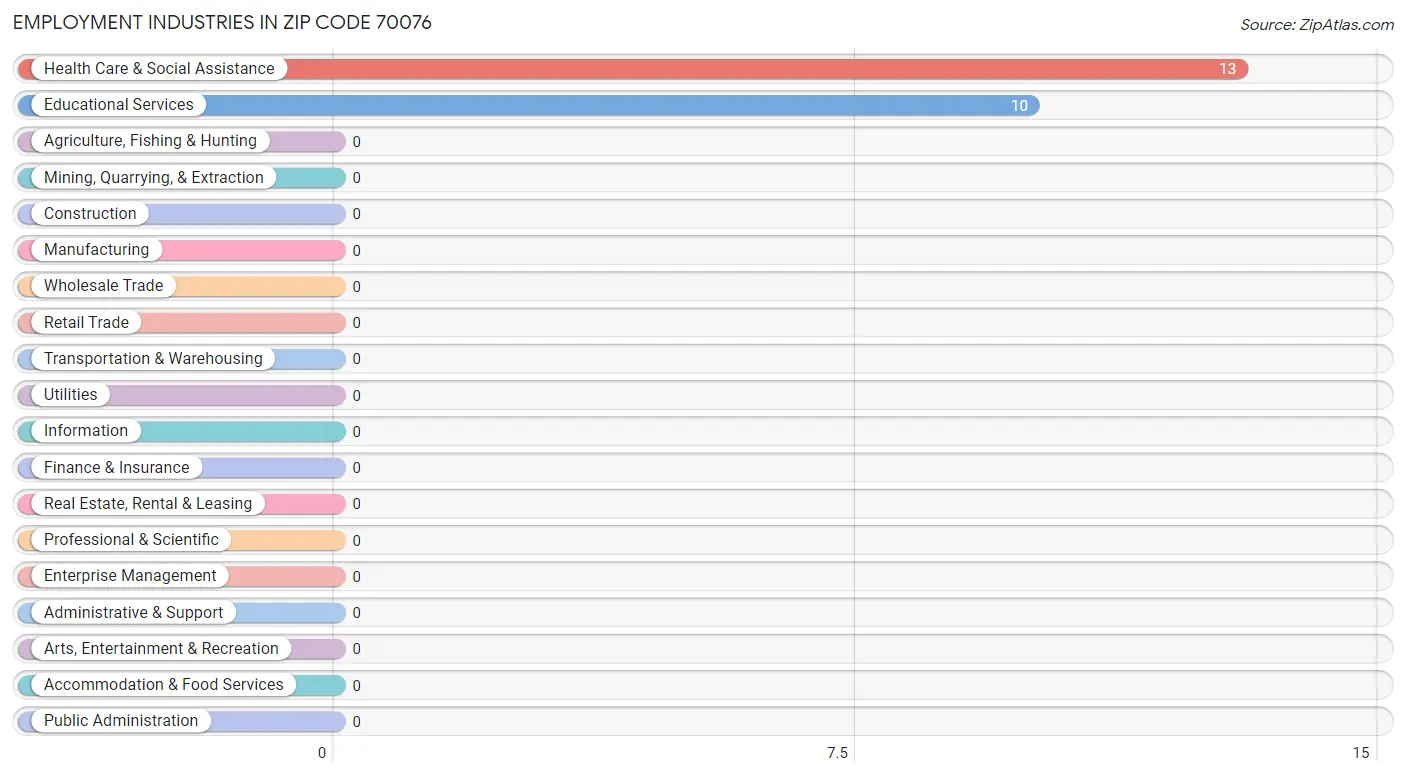This screenshot has height=776, width=1406.
Task: Select the Administrative & Support label
Action: 134,612
